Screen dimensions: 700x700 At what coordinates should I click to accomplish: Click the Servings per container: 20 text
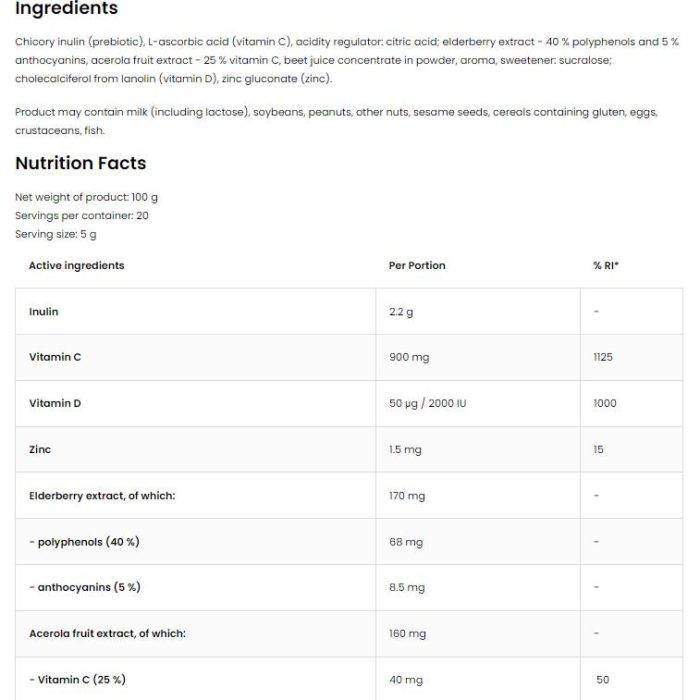[x=82, y=216]
